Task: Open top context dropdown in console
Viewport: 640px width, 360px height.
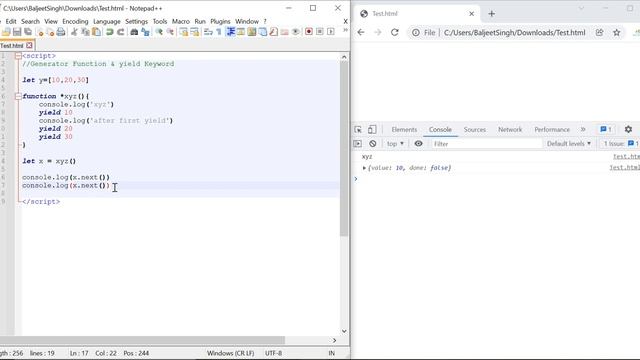Action: pos(395,144)
